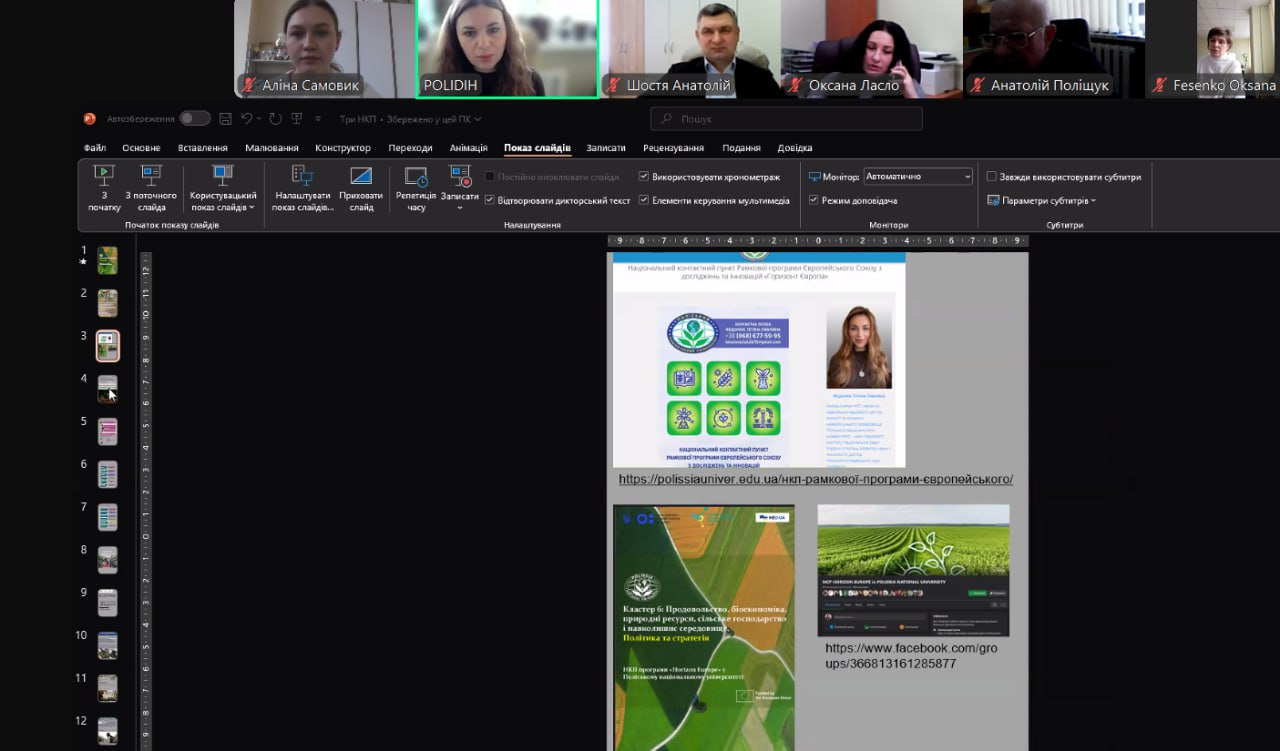Toggle Відтворювати дикторський текст checkbox
This screenshot has width=1280, height=751.
[489, 200]
